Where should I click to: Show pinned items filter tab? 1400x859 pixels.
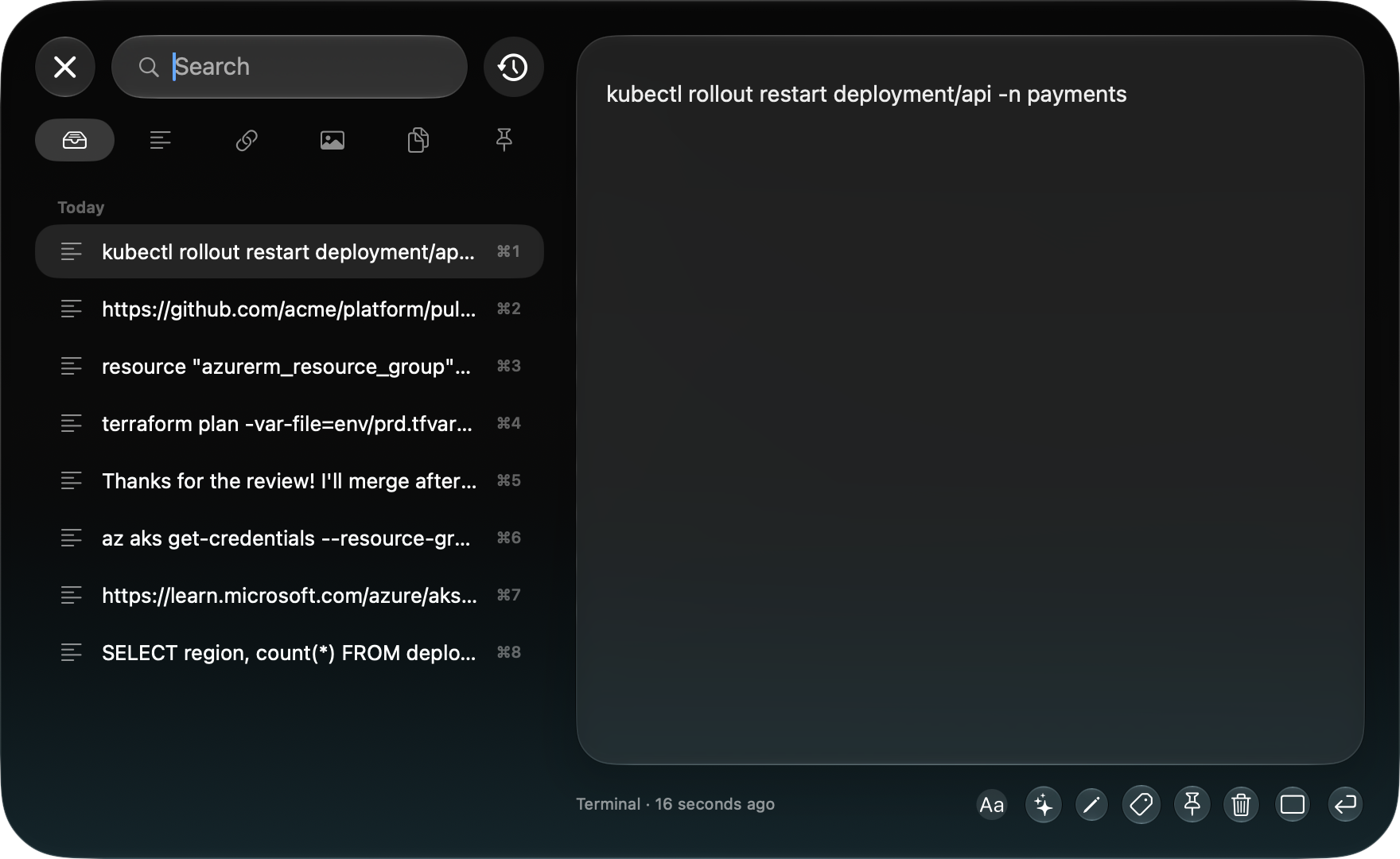point(504,140)
